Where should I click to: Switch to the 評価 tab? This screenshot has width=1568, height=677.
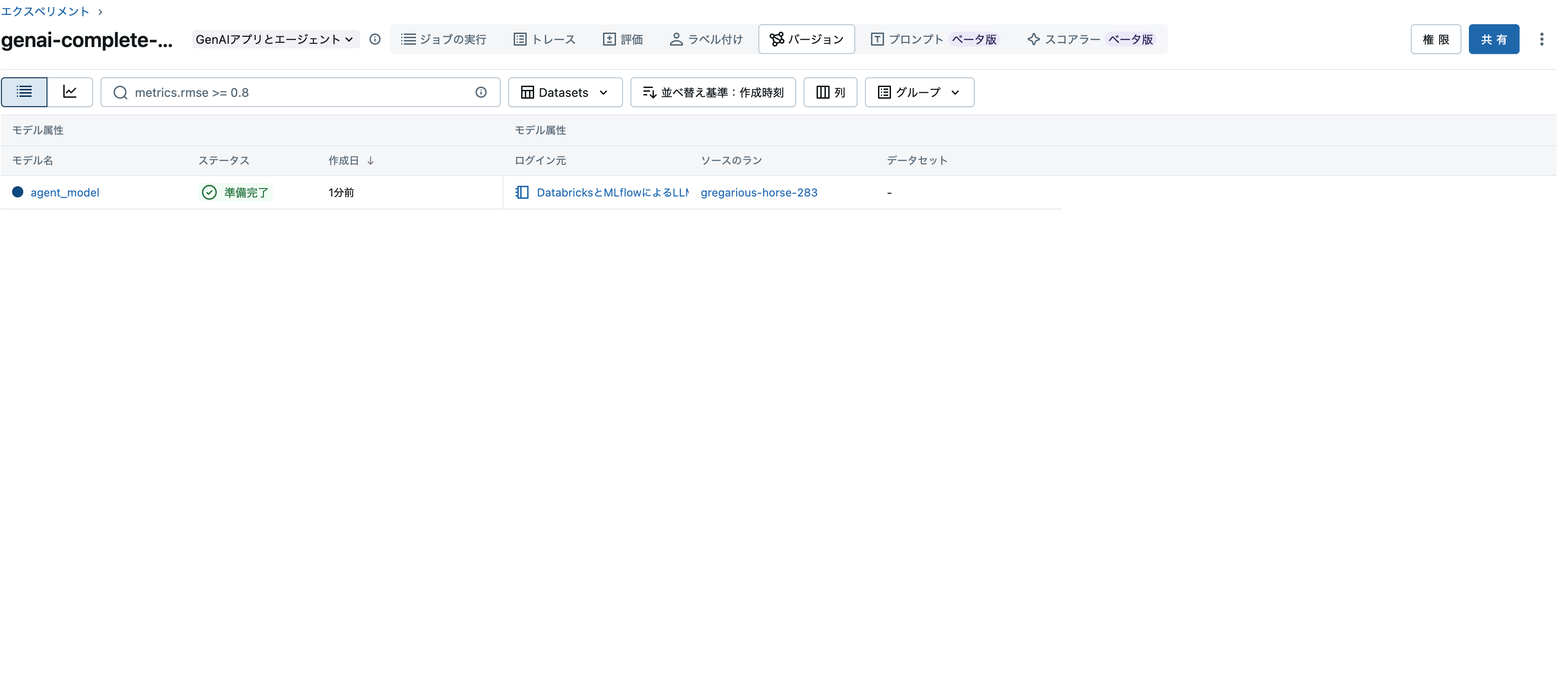623,39
